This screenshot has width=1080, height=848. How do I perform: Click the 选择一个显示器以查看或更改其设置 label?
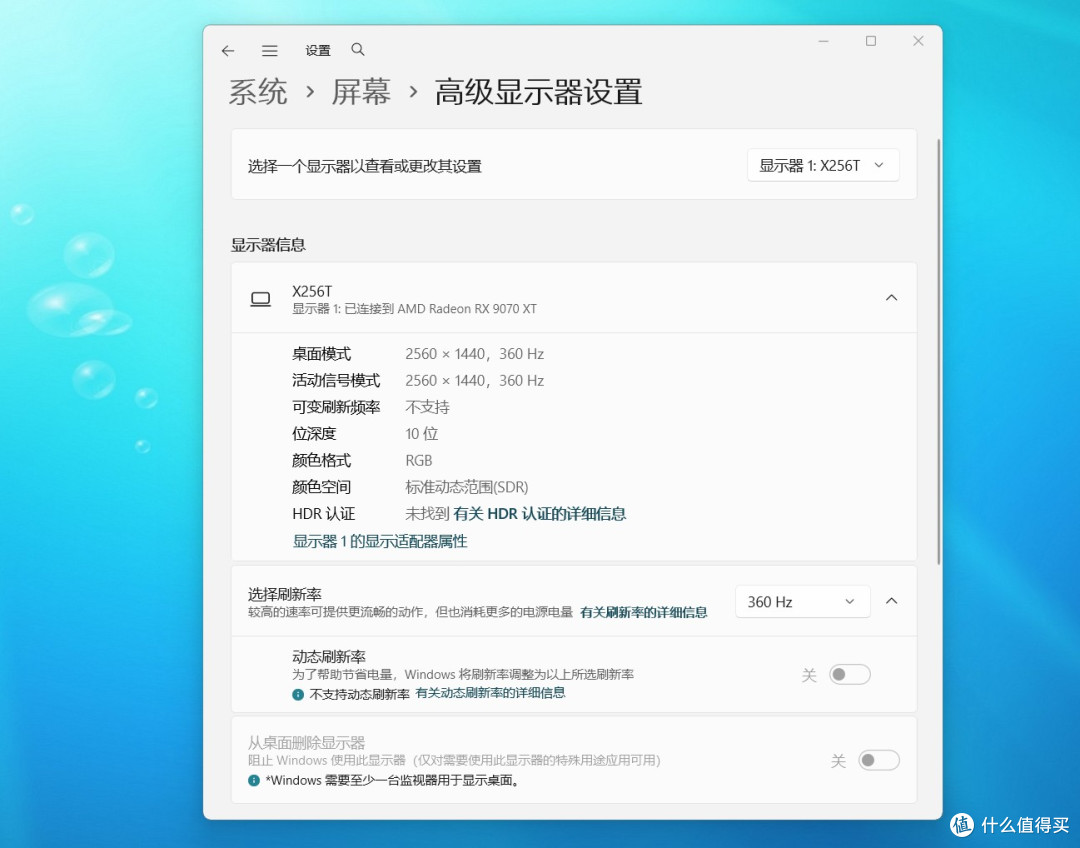click(364, 166)
